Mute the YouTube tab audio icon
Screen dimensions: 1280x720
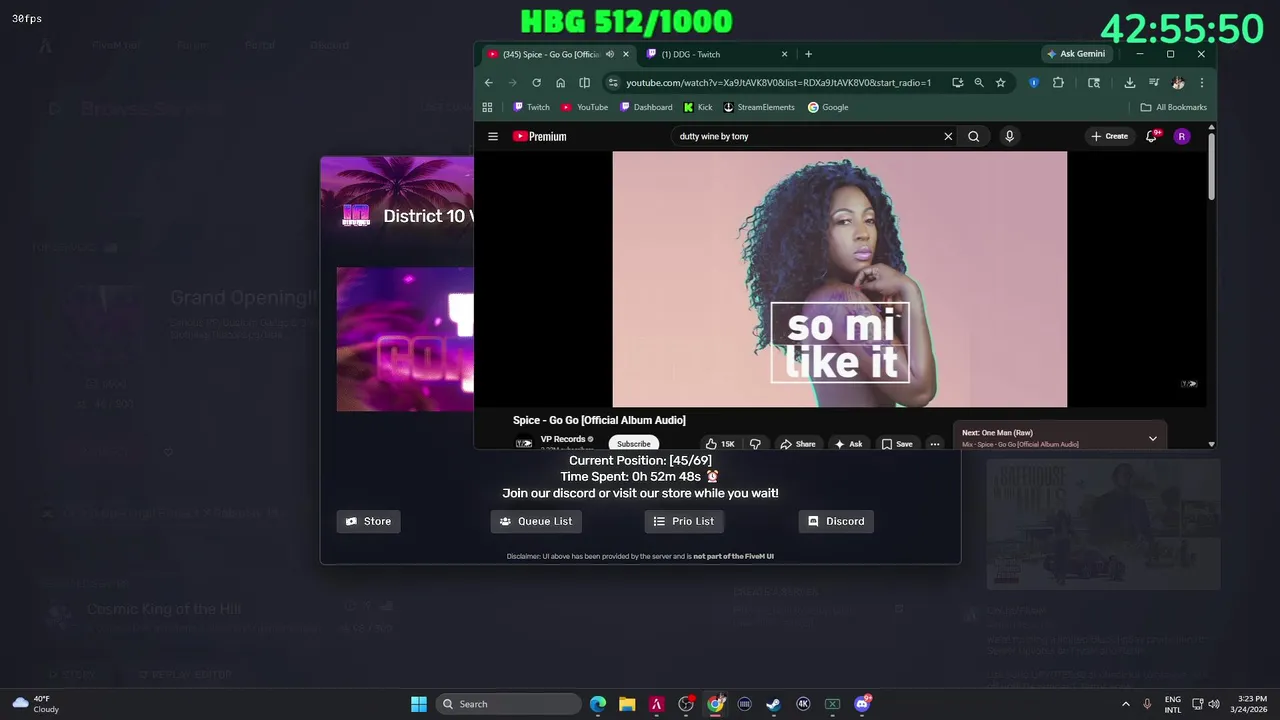(x=610, y=54)
